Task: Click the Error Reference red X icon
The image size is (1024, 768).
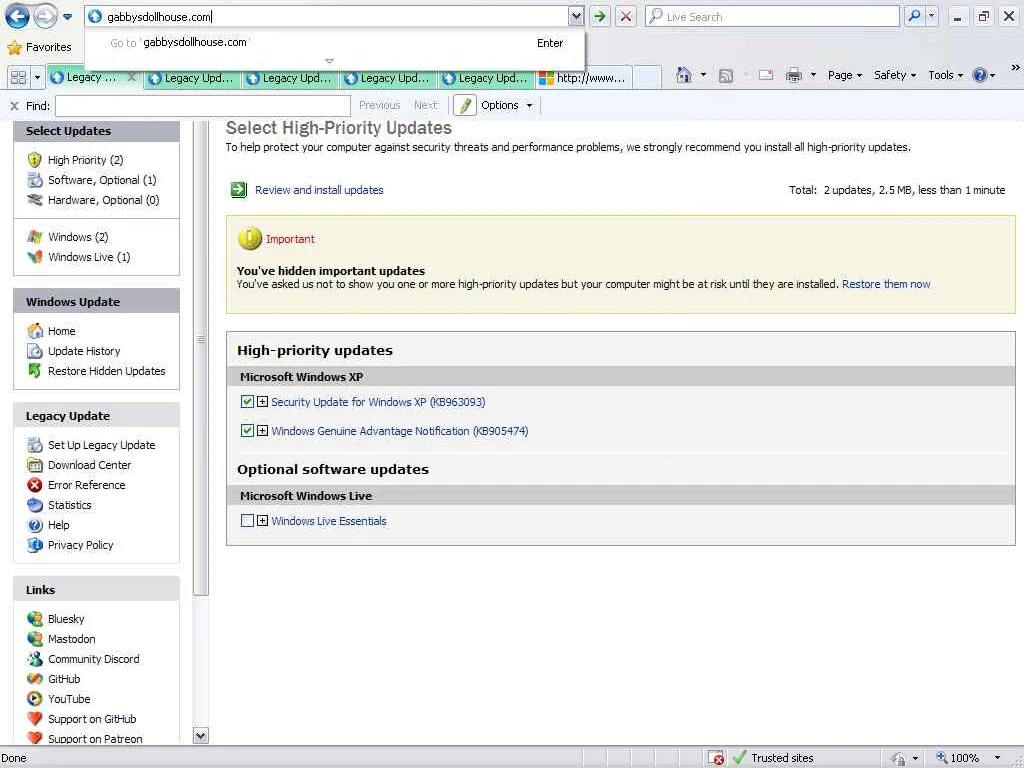Action: point(35,485)
